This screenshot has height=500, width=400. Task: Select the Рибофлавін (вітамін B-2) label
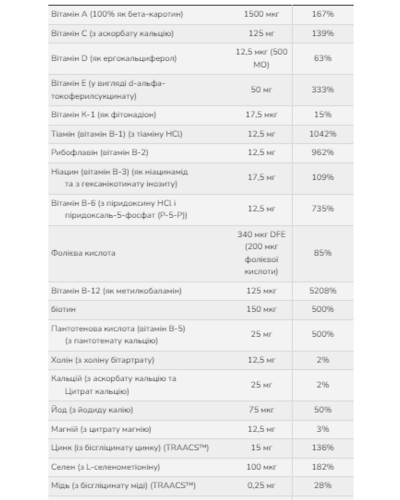click(x=100, y=153)
